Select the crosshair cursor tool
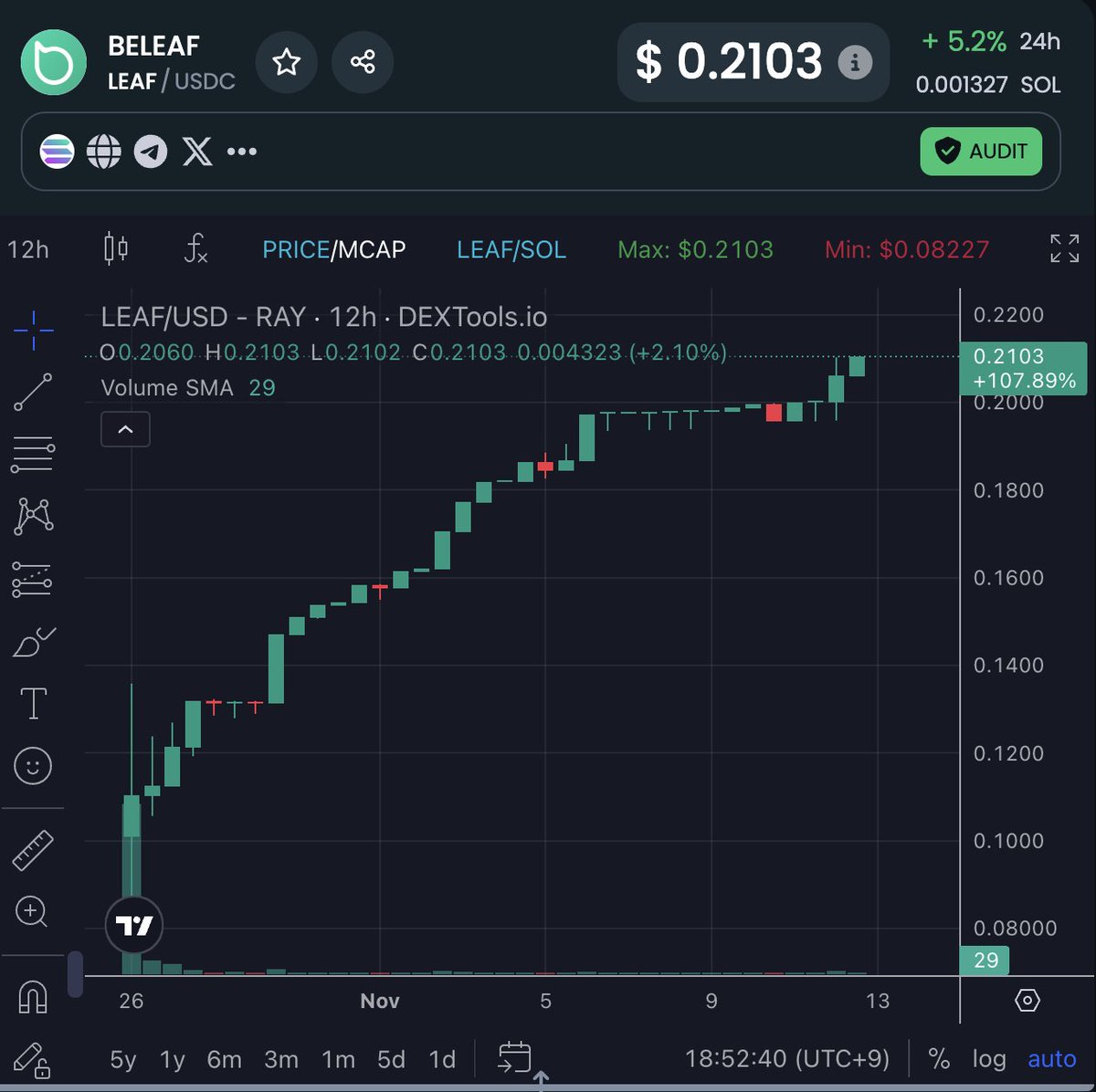The width and height of the screenshot is (1096, 1092). pos(33,331)
